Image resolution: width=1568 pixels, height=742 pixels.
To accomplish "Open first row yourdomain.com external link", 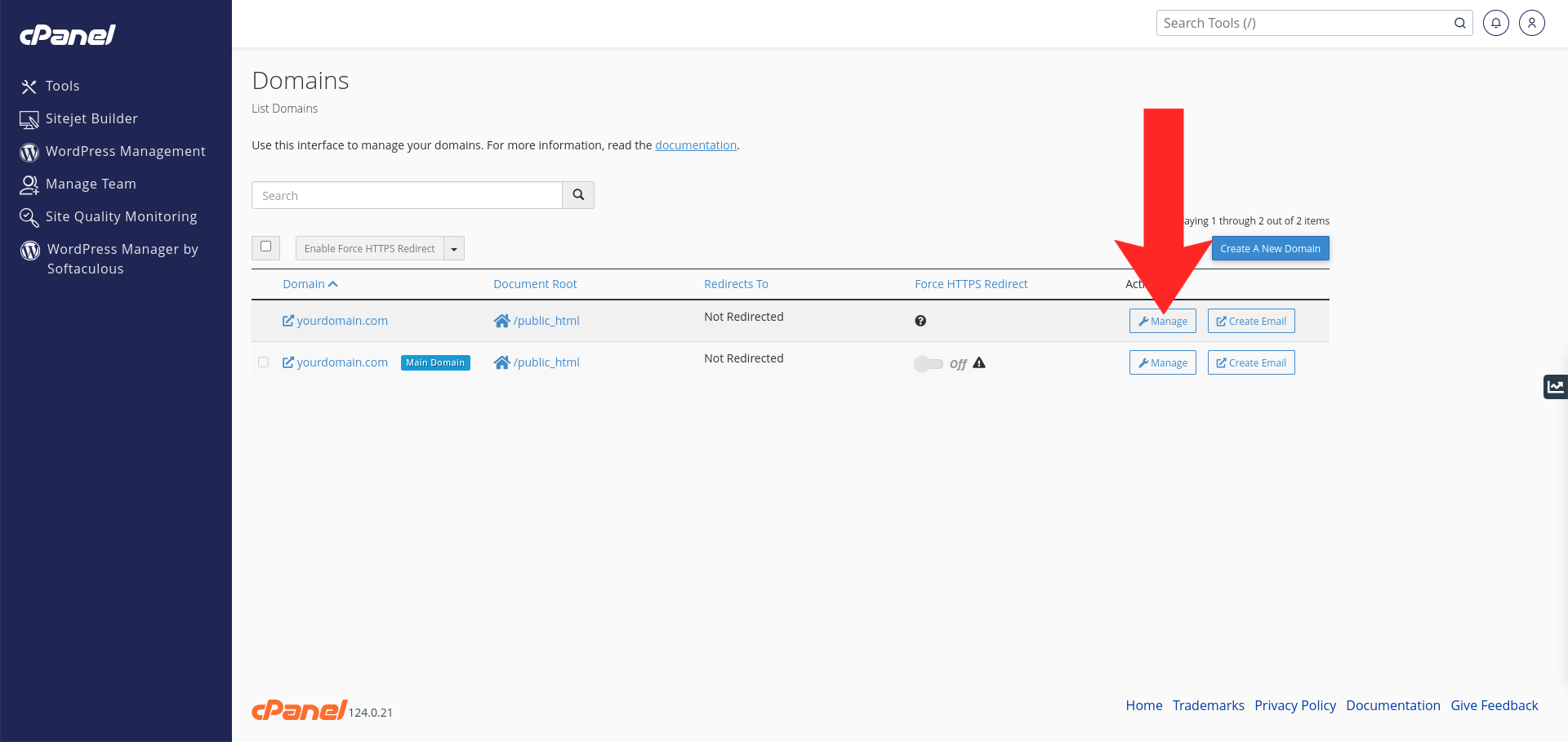I will [335, 321].
